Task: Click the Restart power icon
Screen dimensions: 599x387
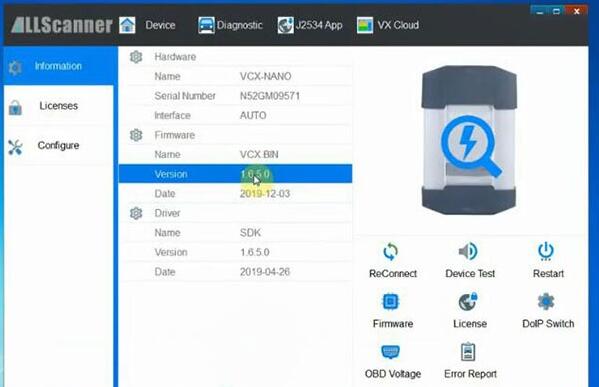Action: click(x=546, y=251)
